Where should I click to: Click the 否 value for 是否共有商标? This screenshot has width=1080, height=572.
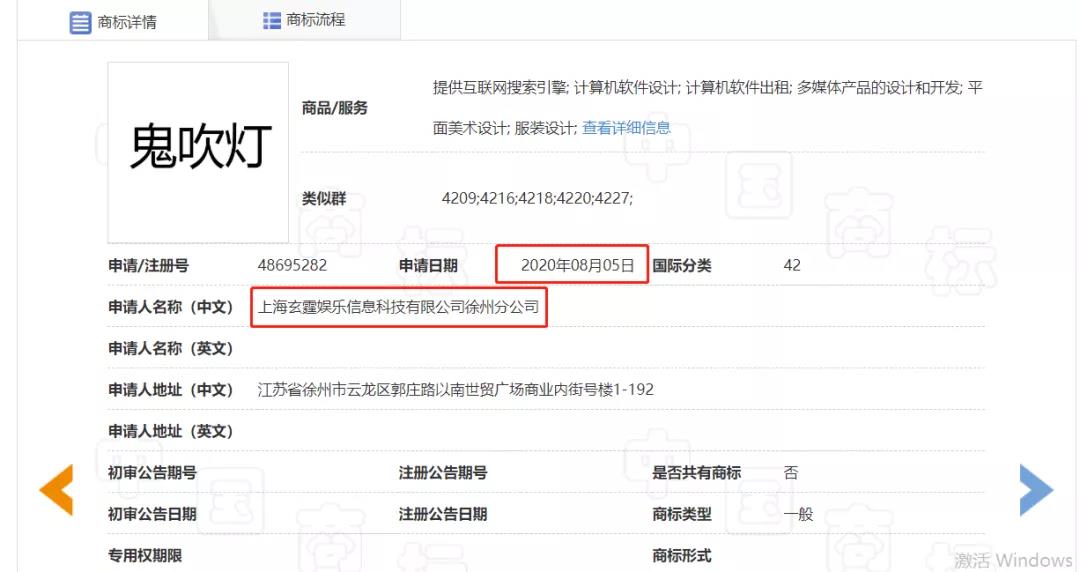point(791,472)
